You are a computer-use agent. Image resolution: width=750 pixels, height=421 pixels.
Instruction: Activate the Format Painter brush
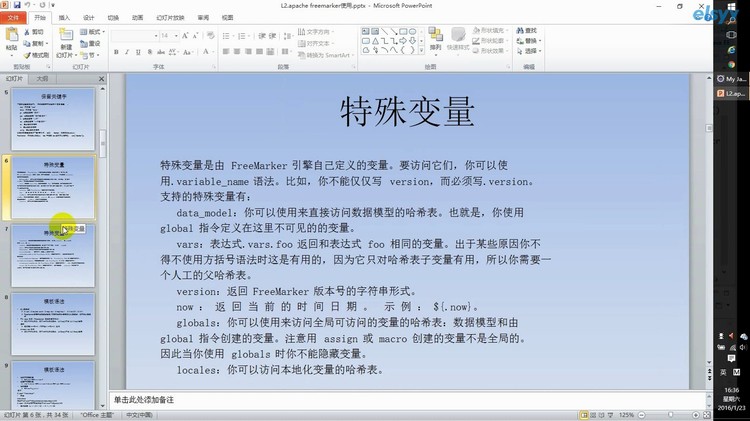36,55
